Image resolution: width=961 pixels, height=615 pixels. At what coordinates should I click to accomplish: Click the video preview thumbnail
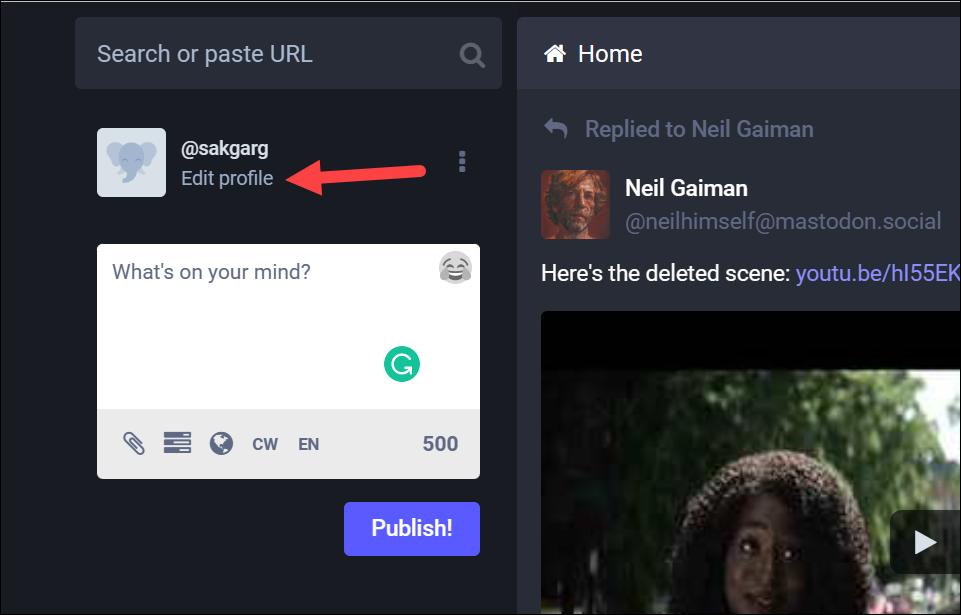coord(751,463)
